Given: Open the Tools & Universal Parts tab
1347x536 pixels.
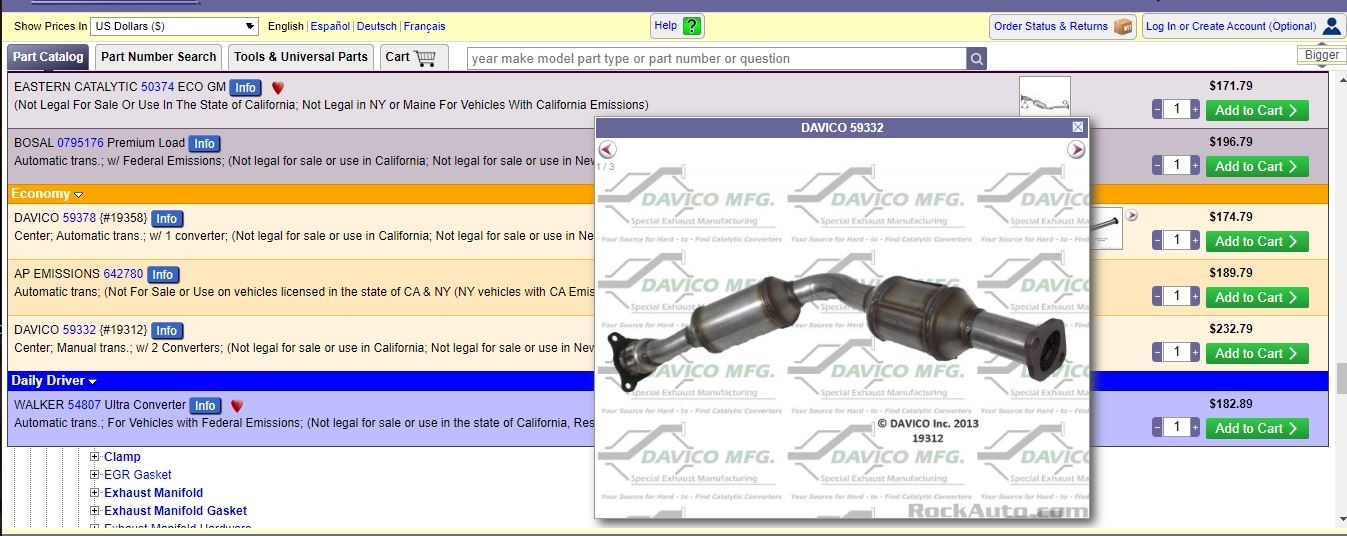Looking at the screenshot, I should (301, 57).
